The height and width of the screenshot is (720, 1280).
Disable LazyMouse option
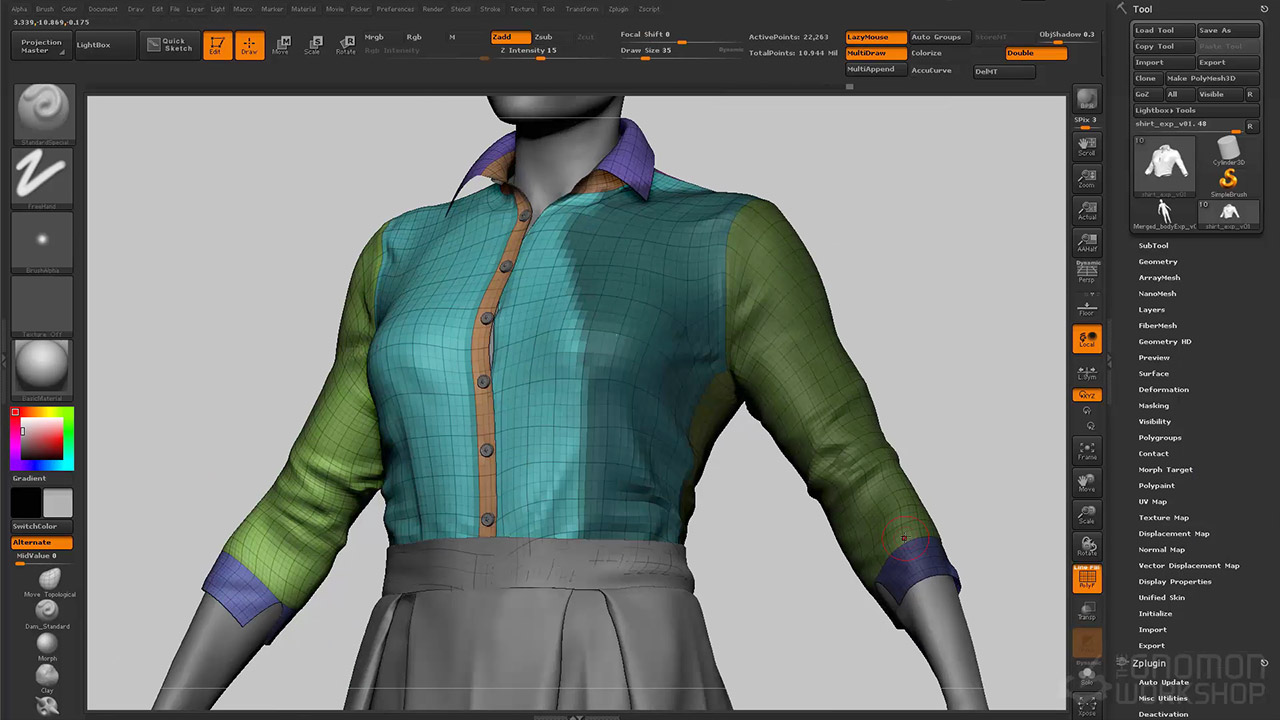tap(876, 37)
